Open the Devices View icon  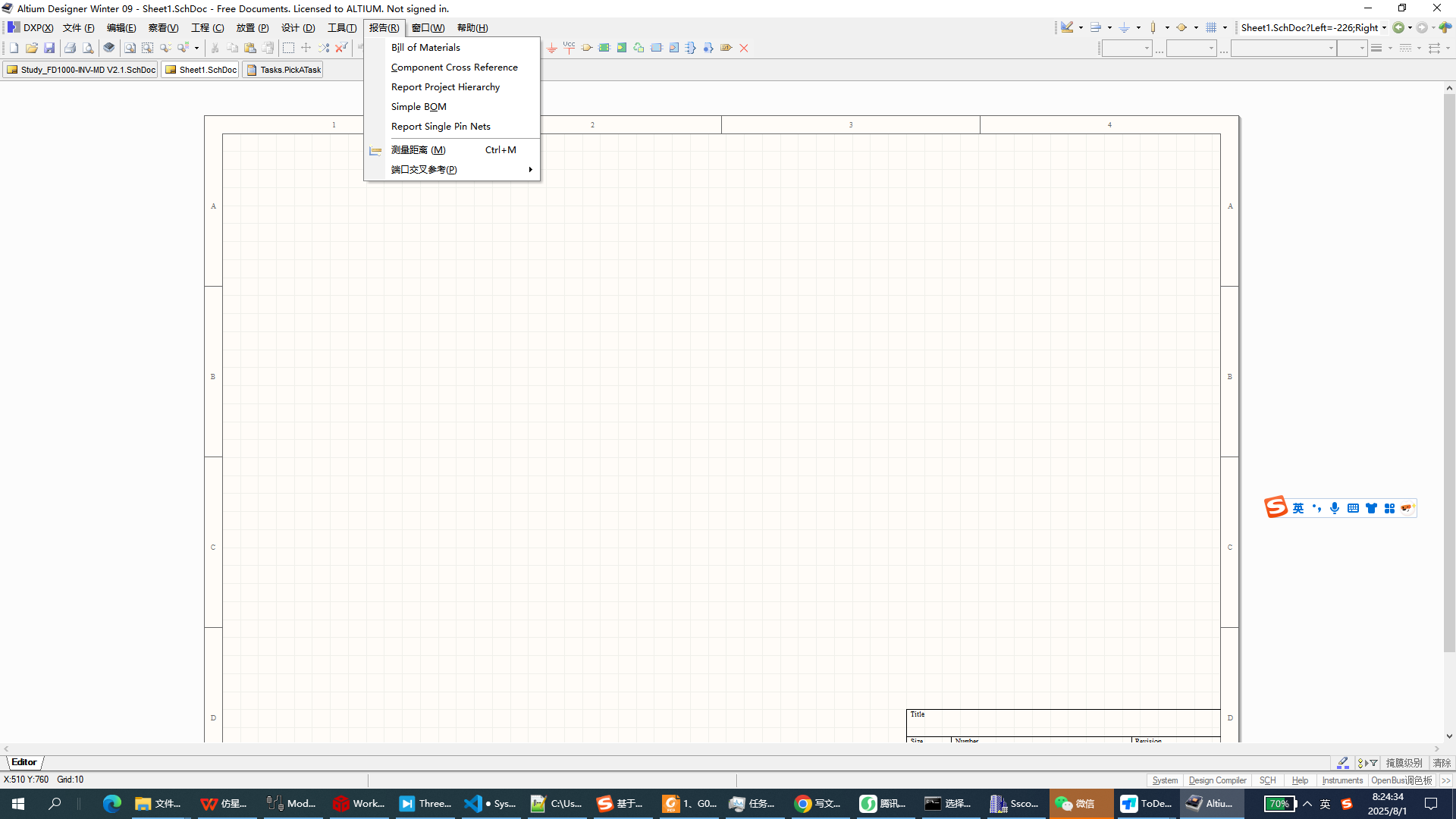109,48
